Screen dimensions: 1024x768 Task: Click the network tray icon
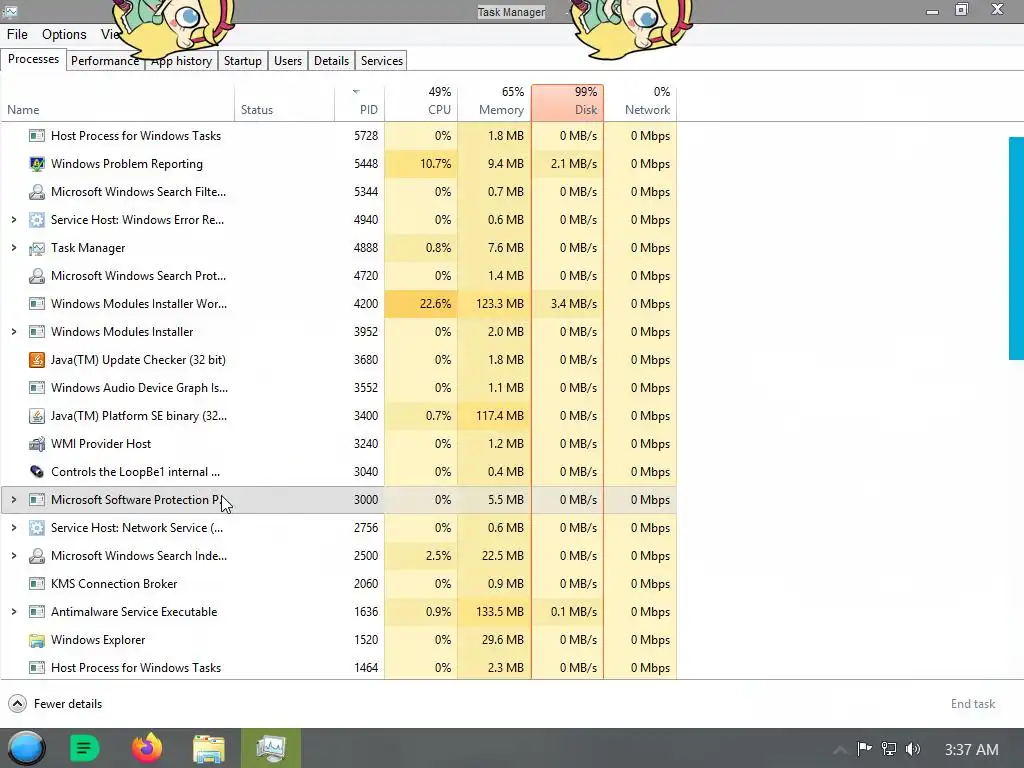click(889, 749)
